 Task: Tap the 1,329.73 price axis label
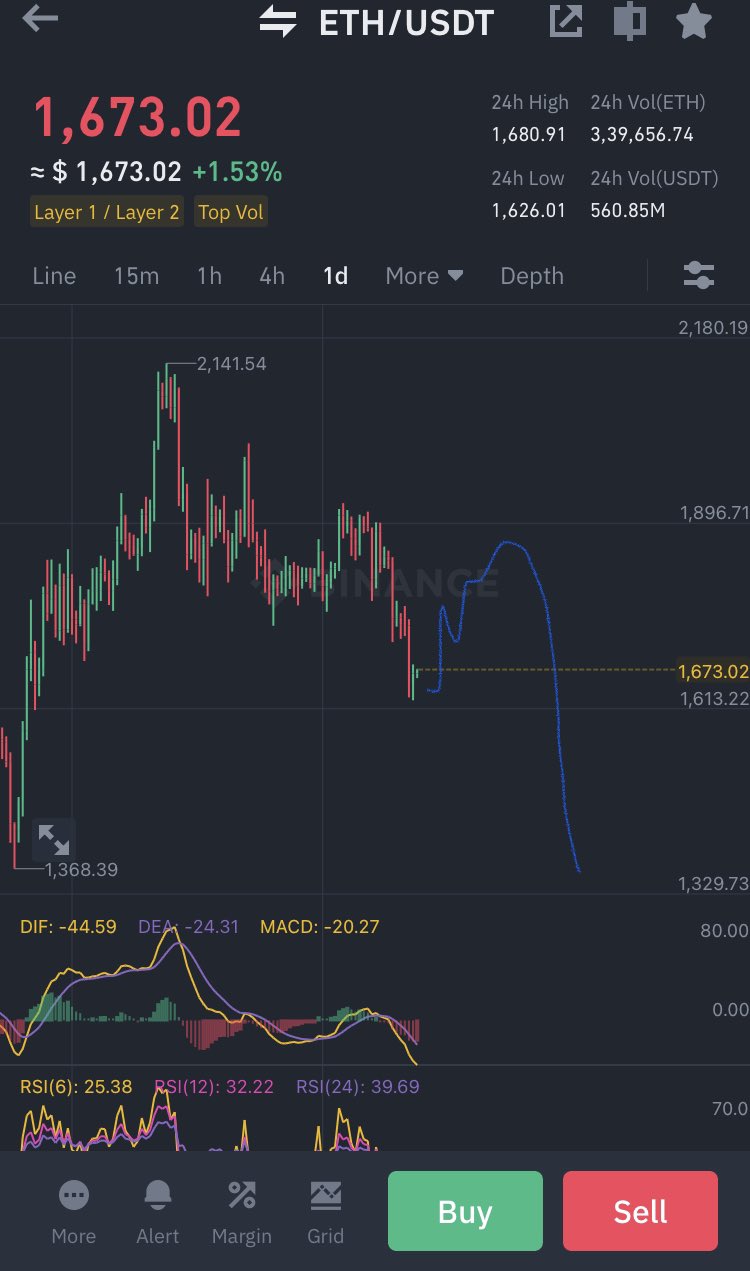click(713, 883)
